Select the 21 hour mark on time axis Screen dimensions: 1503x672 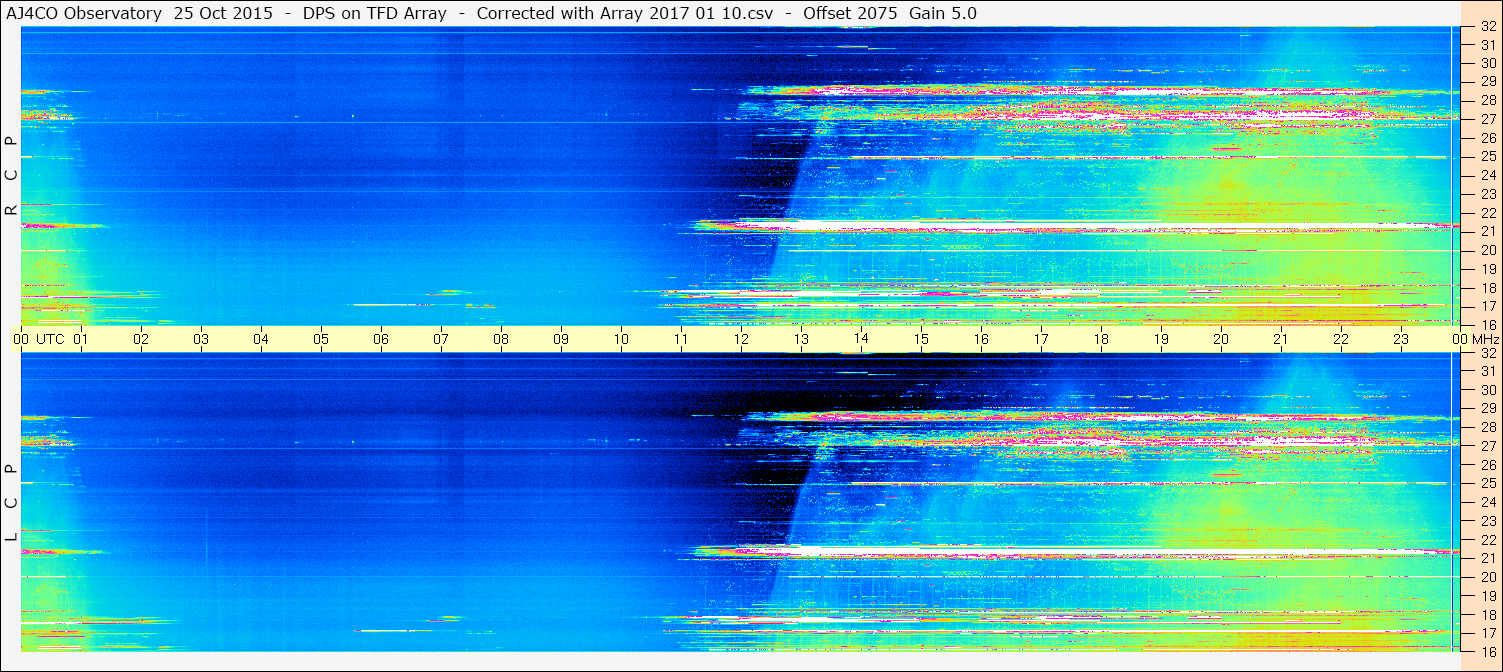tap(1281, 339)
